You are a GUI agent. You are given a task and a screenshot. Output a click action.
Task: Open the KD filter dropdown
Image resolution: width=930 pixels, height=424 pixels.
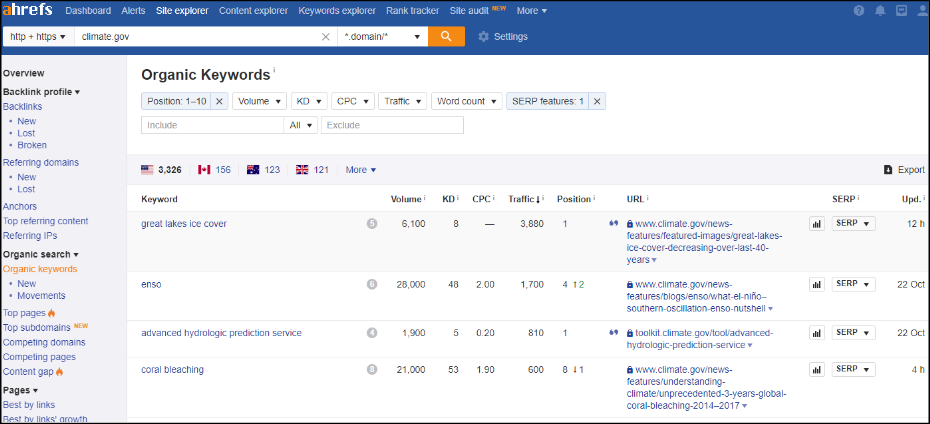point(309,101)
